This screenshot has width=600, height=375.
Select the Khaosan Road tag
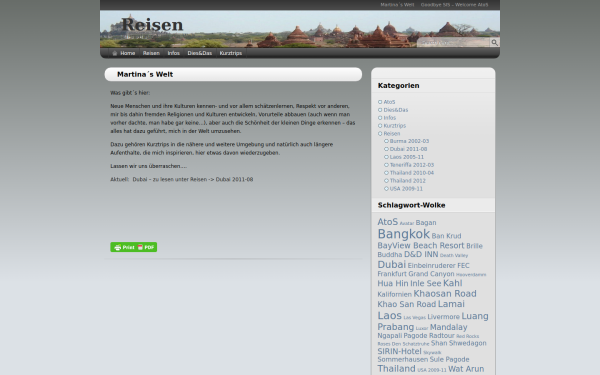[445, 294]
